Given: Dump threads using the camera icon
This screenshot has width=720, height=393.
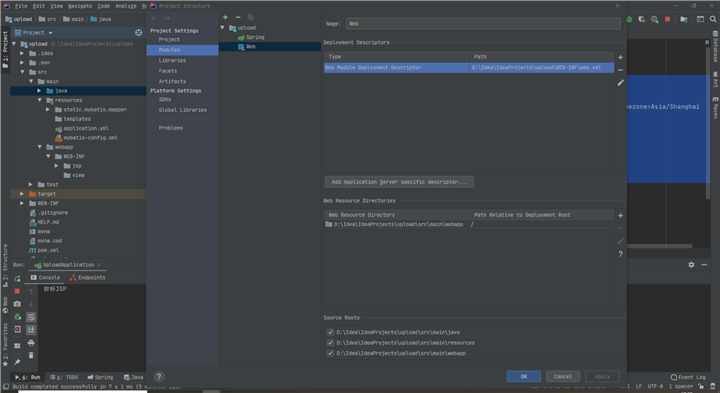Looking at the screenshot, I should [x=17, y=304].
